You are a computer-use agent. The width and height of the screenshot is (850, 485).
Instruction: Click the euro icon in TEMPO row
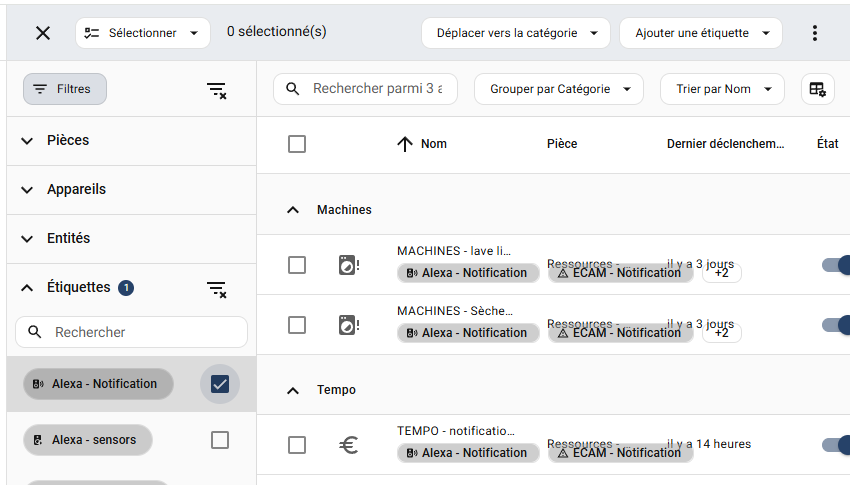tap(348, 445)
